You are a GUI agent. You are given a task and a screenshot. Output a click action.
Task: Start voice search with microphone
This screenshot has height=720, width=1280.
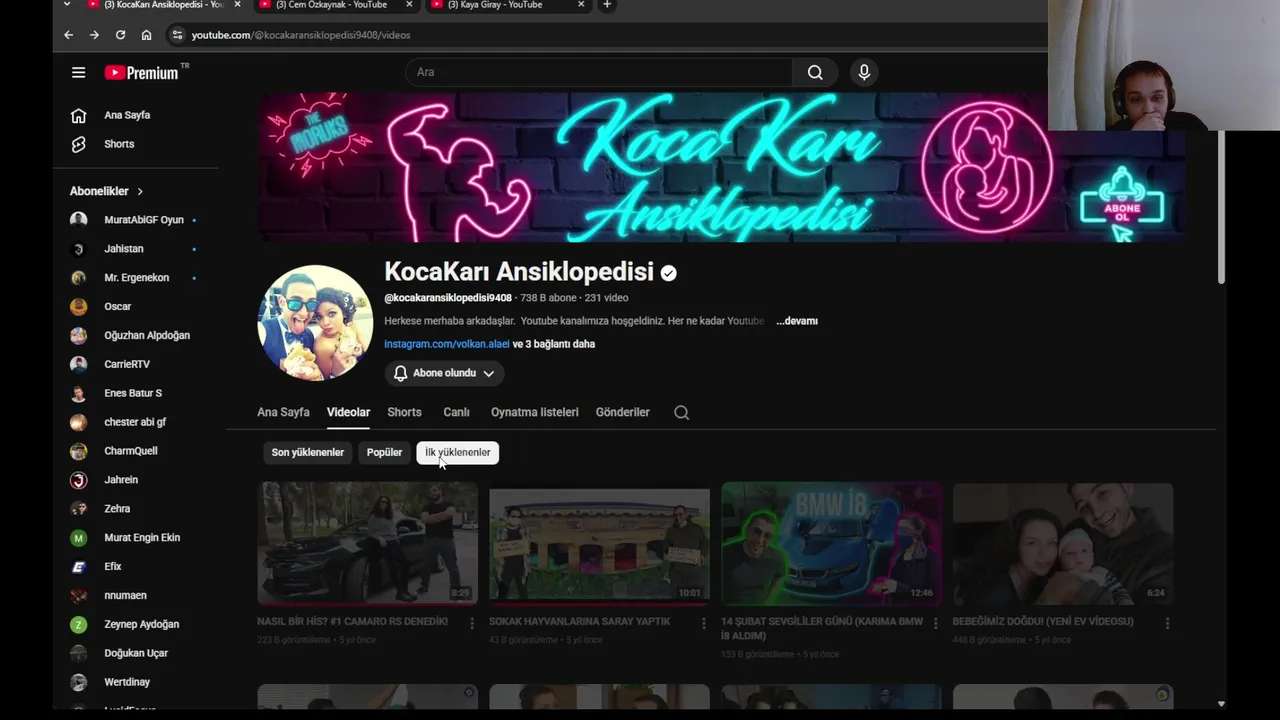[x=864, y=72]
